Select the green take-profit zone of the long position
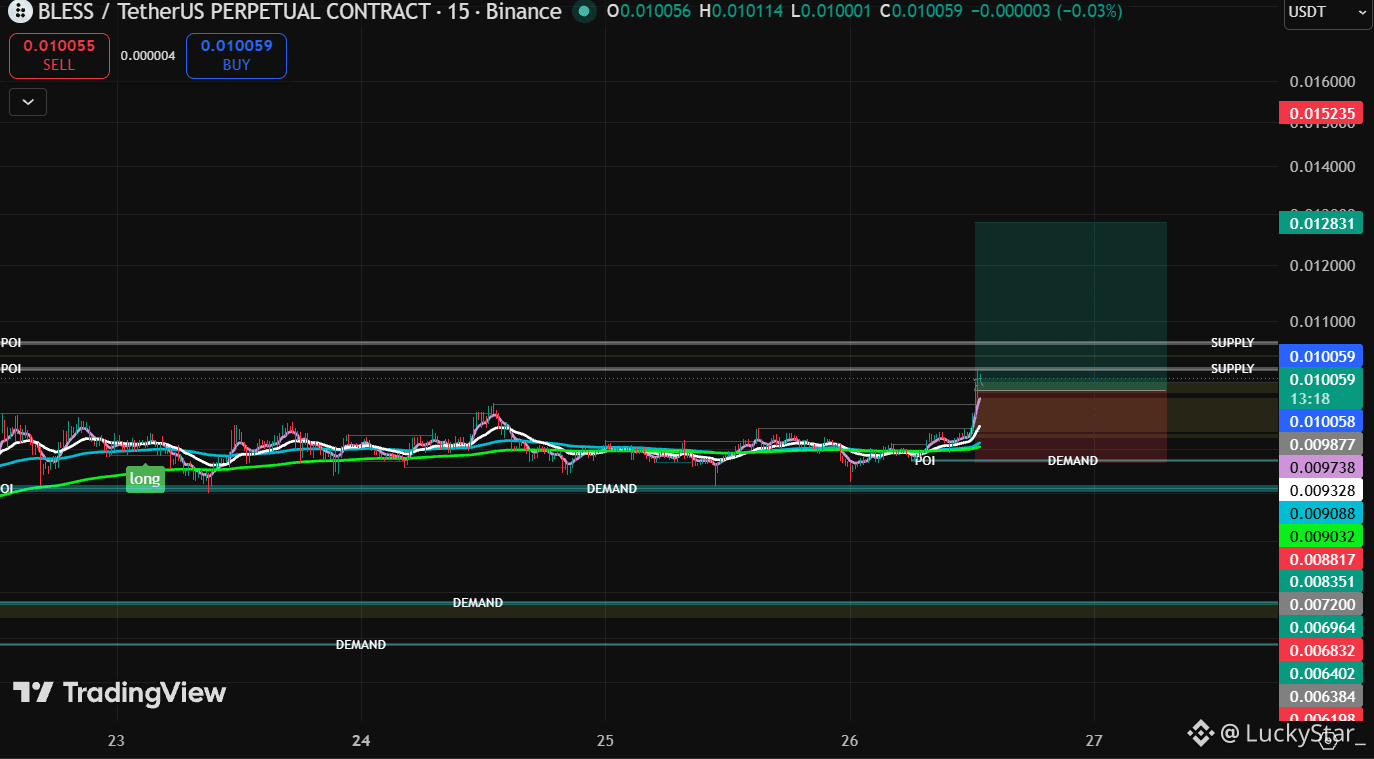Viewport: 1374px width, 759px height. point(1071,306)
